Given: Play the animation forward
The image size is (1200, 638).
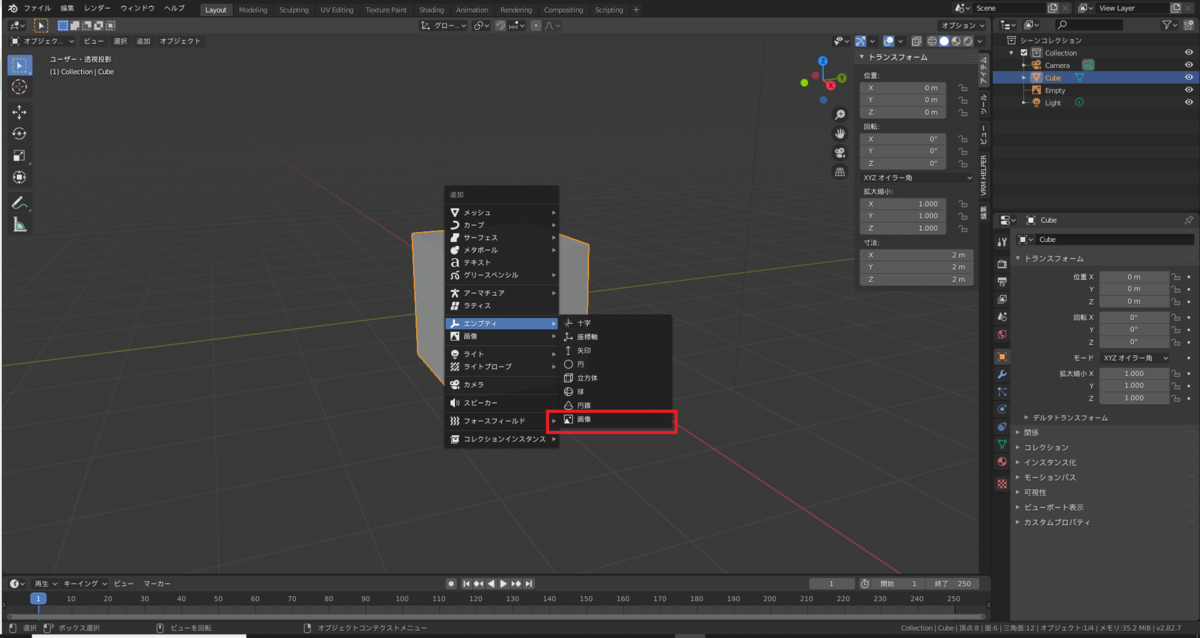Looking at the screenshot, I should click(504, 583).
